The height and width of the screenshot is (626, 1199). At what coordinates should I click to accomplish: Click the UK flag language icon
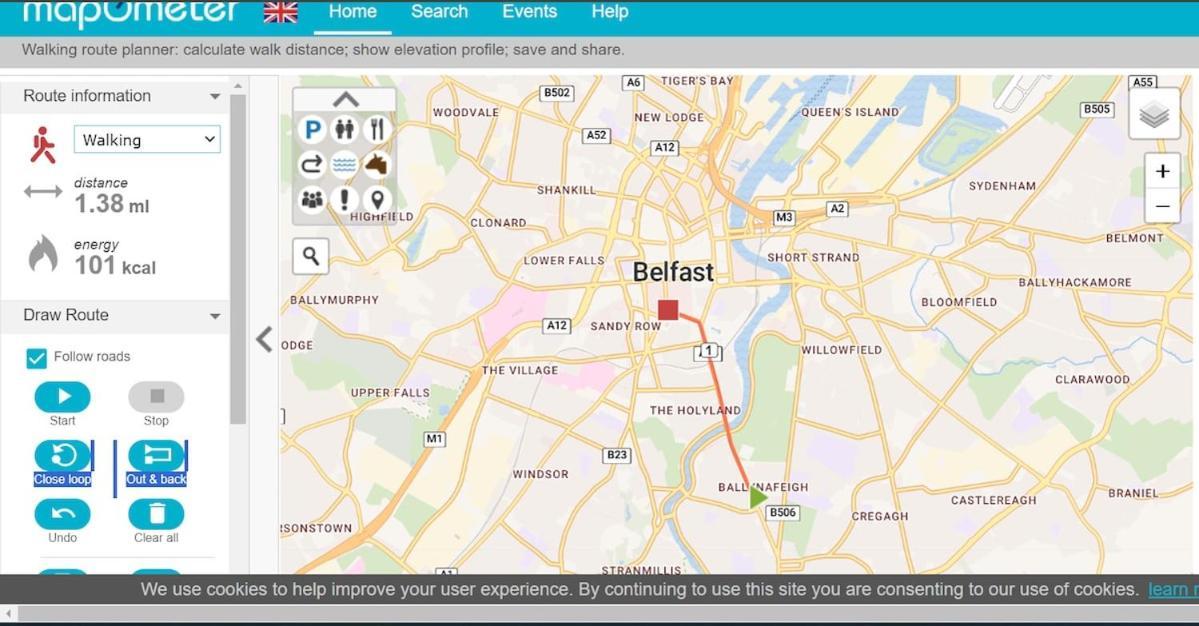point(281,12)
